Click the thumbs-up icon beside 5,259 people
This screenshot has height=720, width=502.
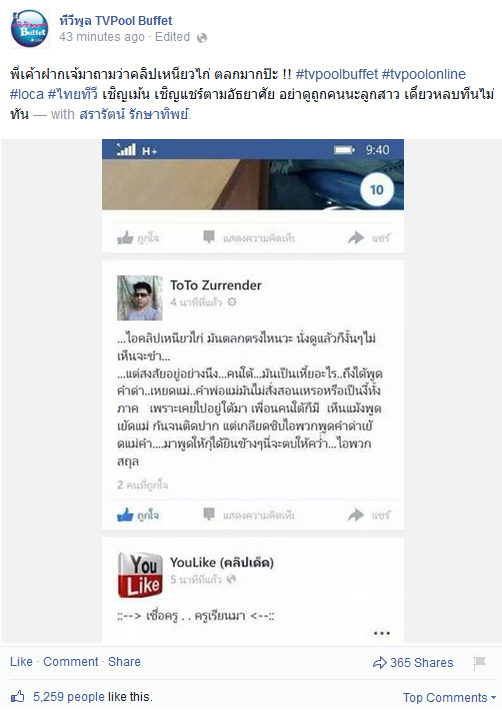[x=17, y=697]
